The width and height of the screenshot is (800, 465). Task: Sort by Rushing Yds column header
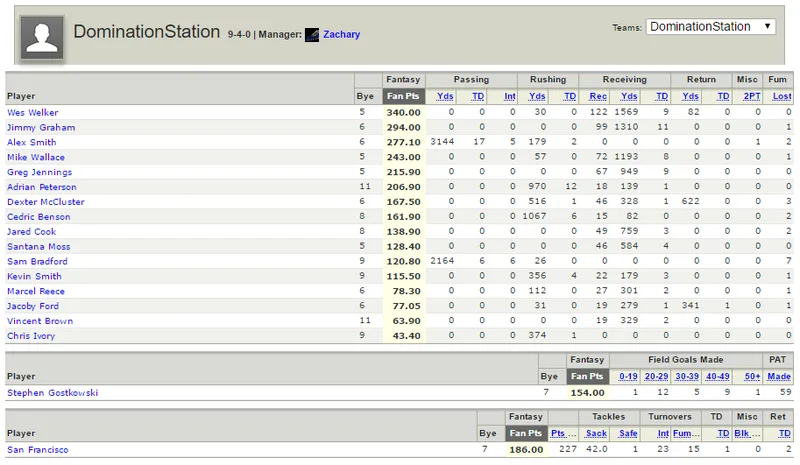537,96
